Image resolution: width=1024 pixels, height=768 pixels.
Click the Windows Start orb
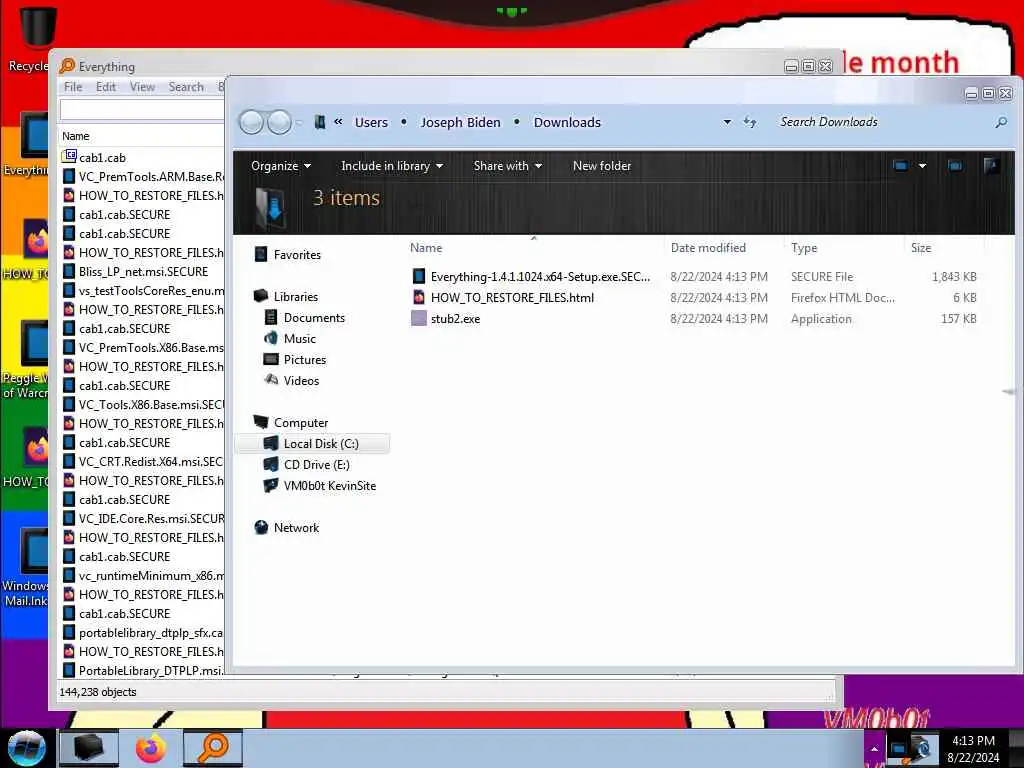(27, 748)
